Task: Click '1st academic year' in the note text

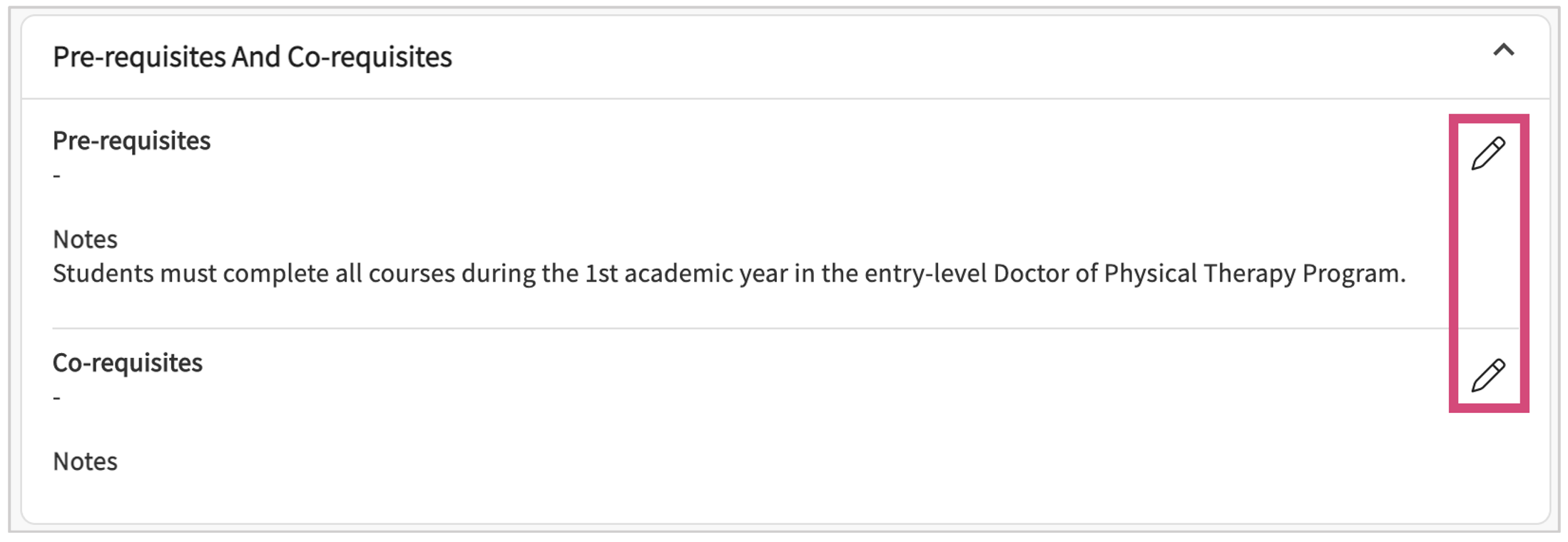Action: pos(686,274)
